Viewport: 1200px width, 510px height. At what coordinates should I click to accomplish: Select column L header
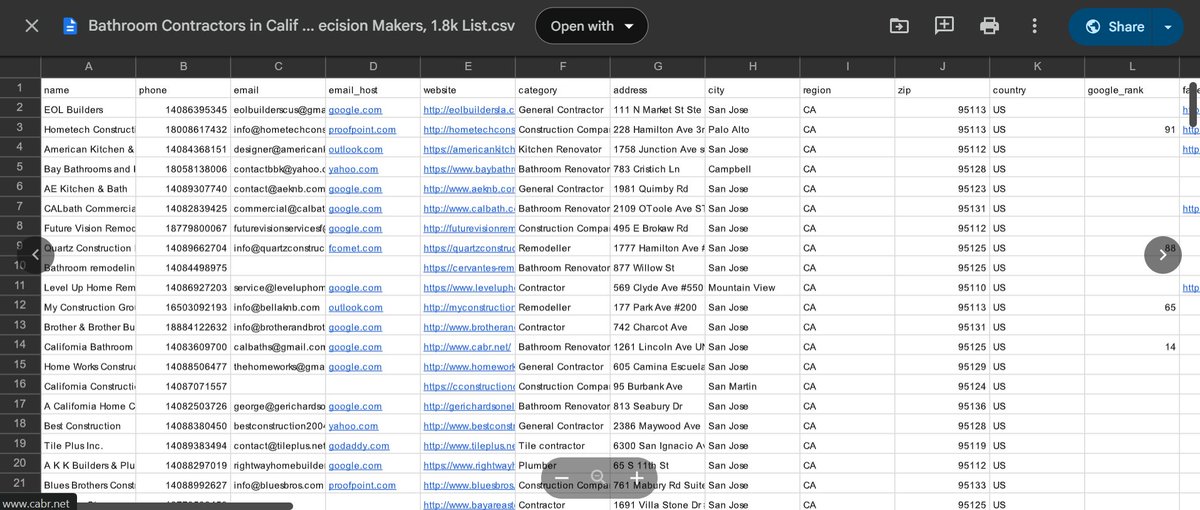1131,67
